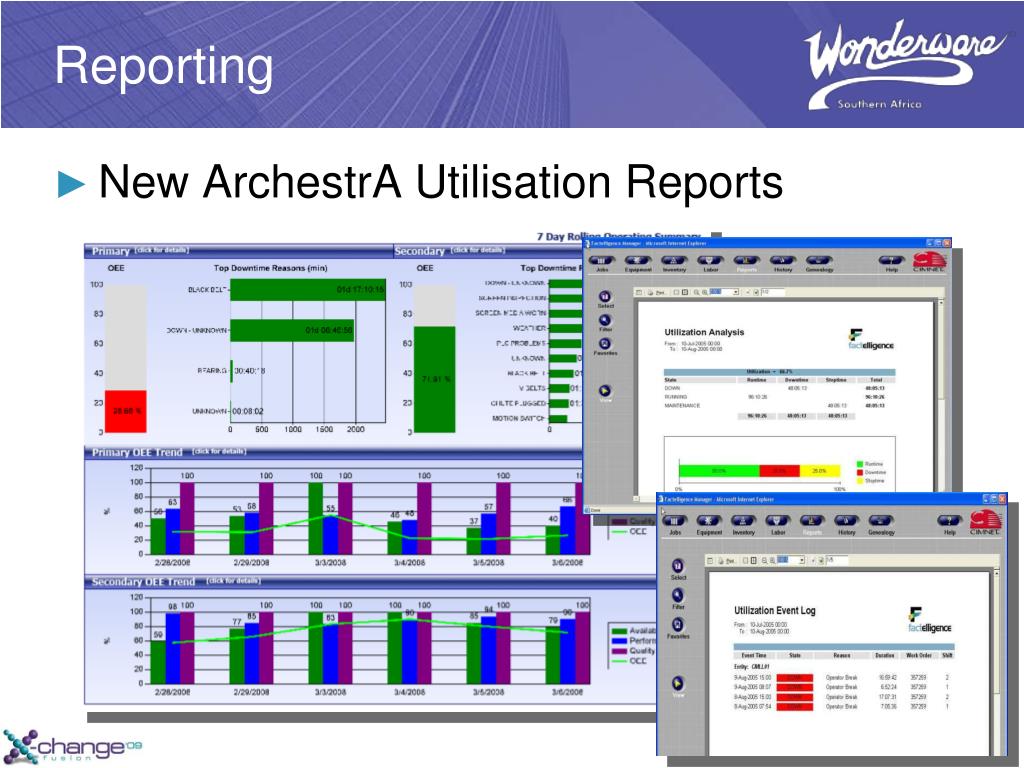
Task: Click 'Reporting' slide title
Action: pos(164,66)
